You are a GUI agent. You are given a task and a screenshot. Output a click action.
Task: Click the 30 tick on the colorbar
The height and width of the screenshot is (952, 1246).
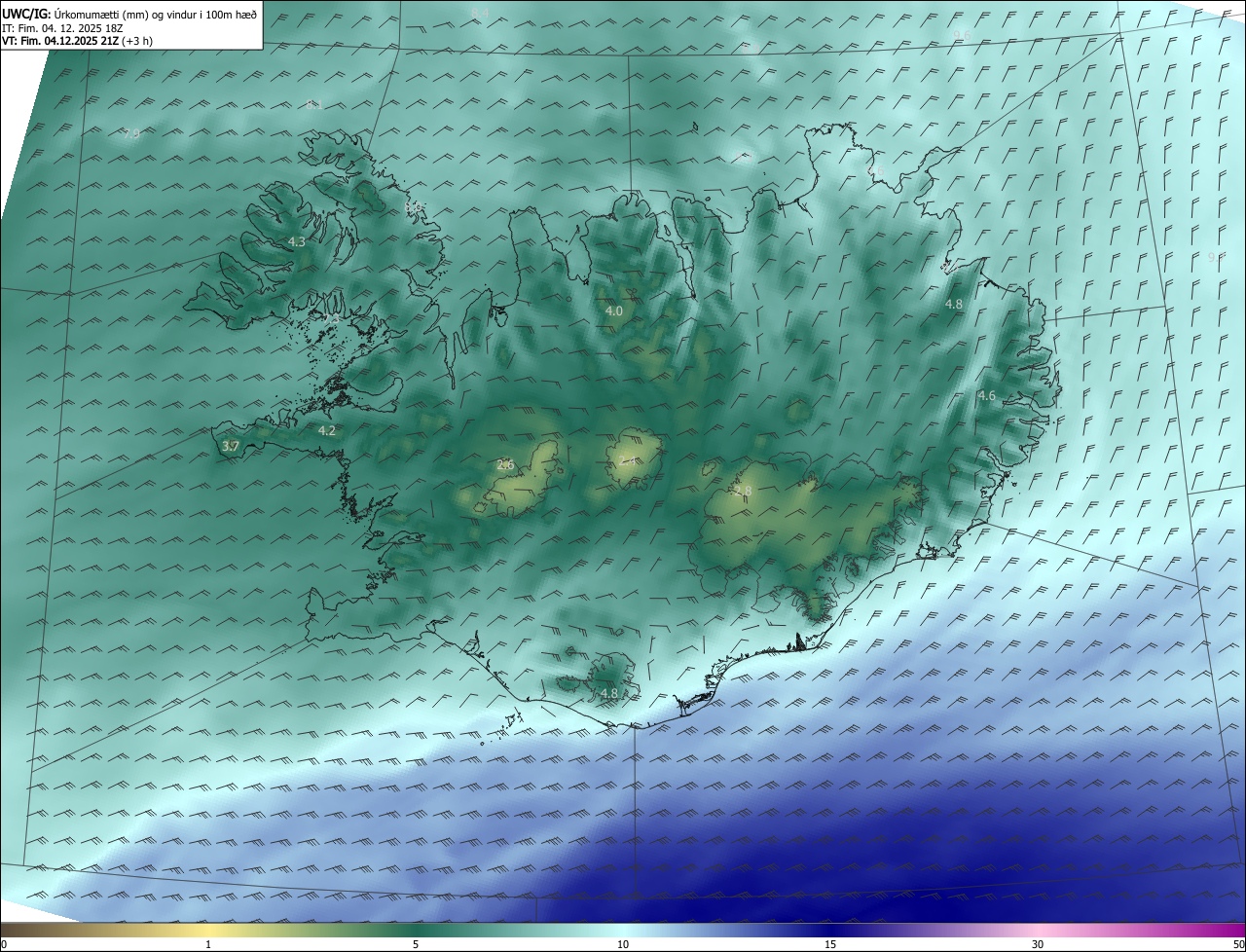tap(1038, 944)
